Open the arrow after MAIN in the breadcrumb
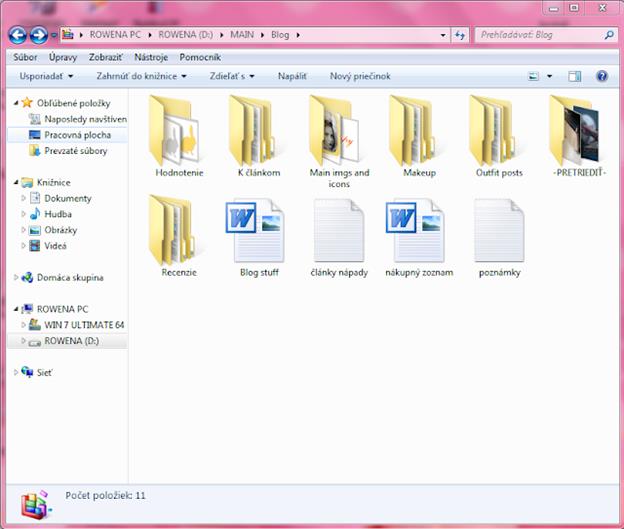The width and height of the screenshot is (624, 529). tap(263, 35)
